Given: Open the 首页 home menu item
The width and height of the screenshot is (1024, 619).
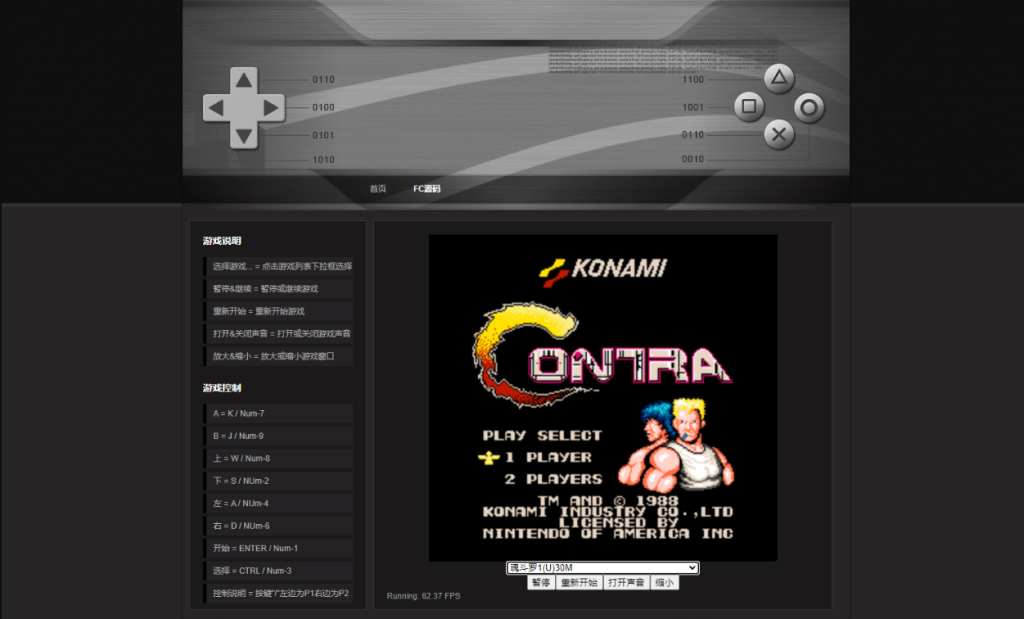Looking at the screenshot, I should (x=377, y=189).
